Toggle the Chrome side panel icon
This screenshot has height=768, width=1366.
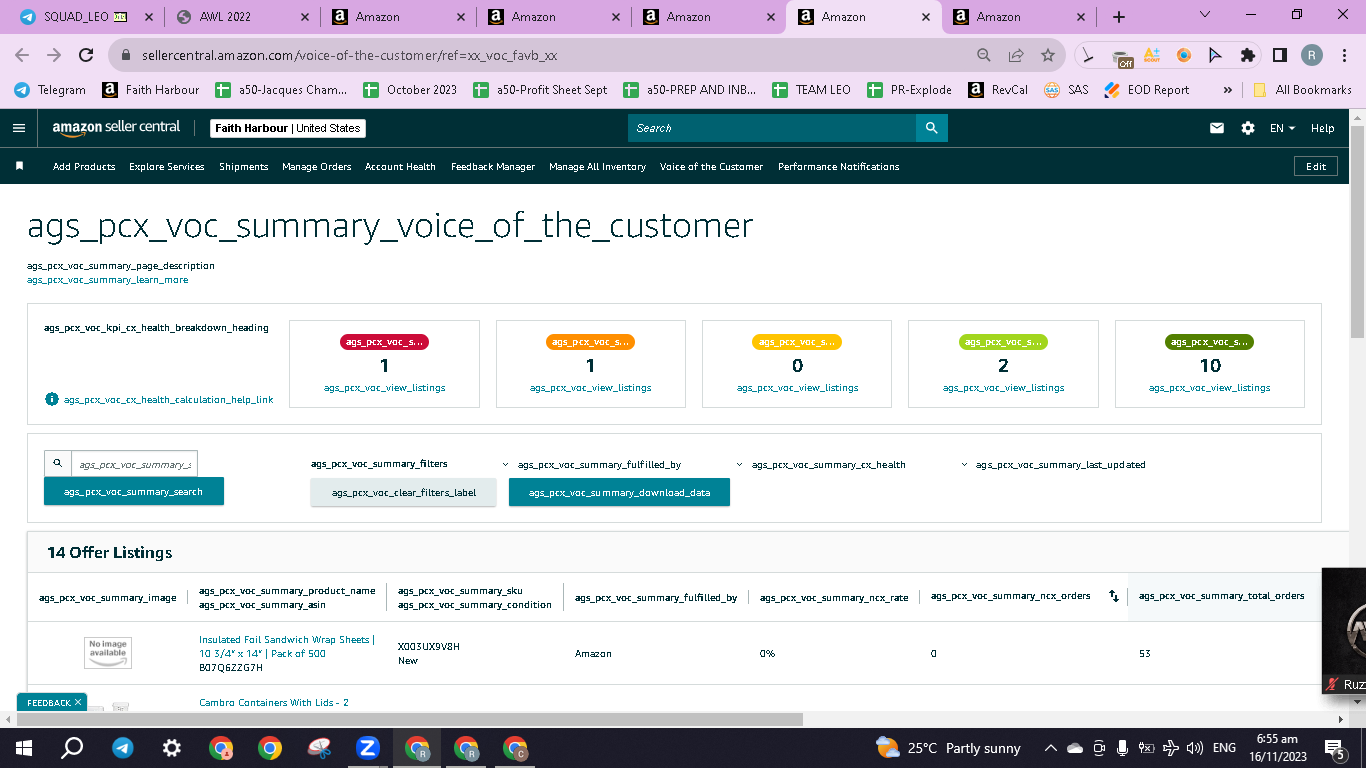point(1279,55)
